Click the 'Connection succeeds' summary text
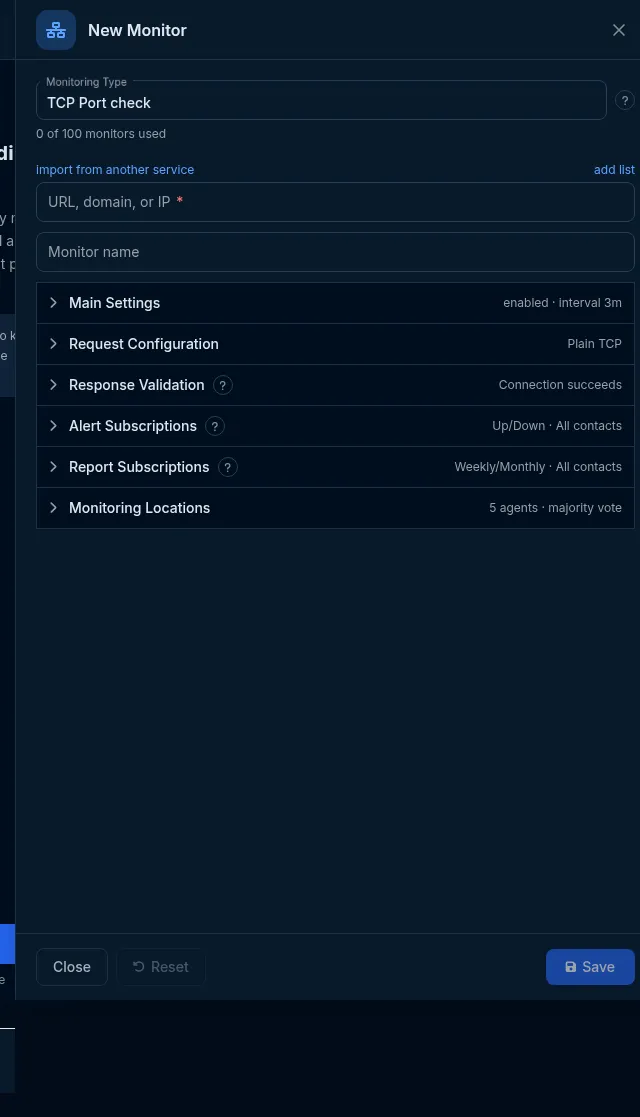The height and width of the screenshot is (1117, 640). [560, 385]
